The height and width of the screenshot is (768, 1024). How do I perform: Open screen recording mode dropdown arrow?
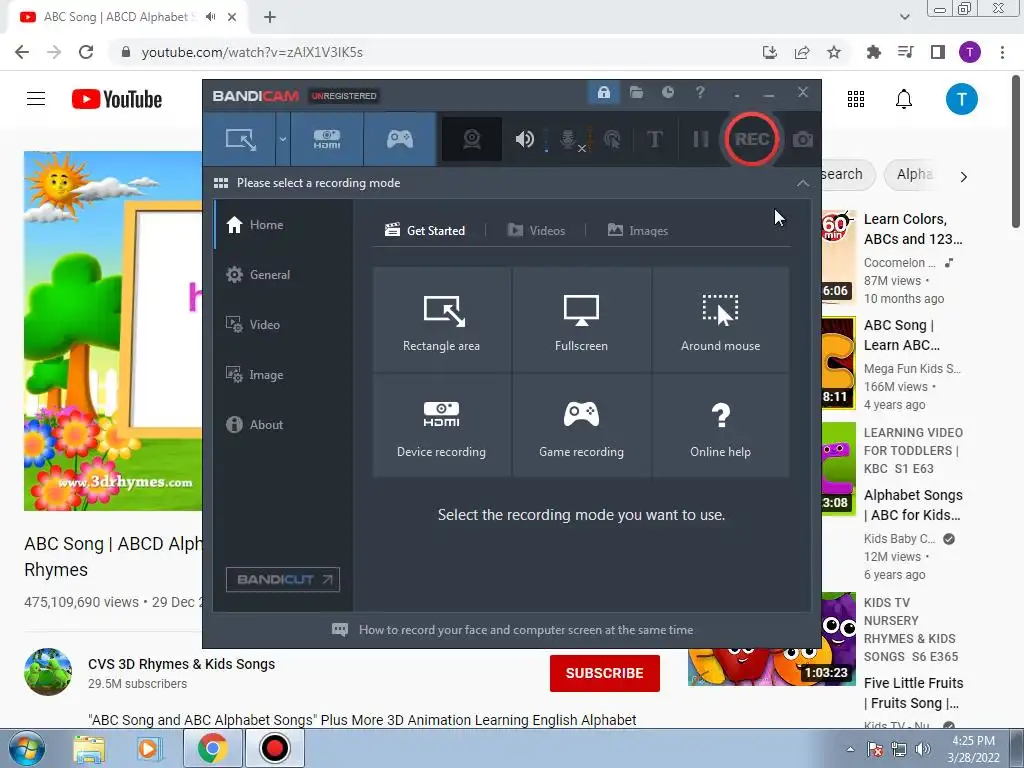[x=282, y=139]
